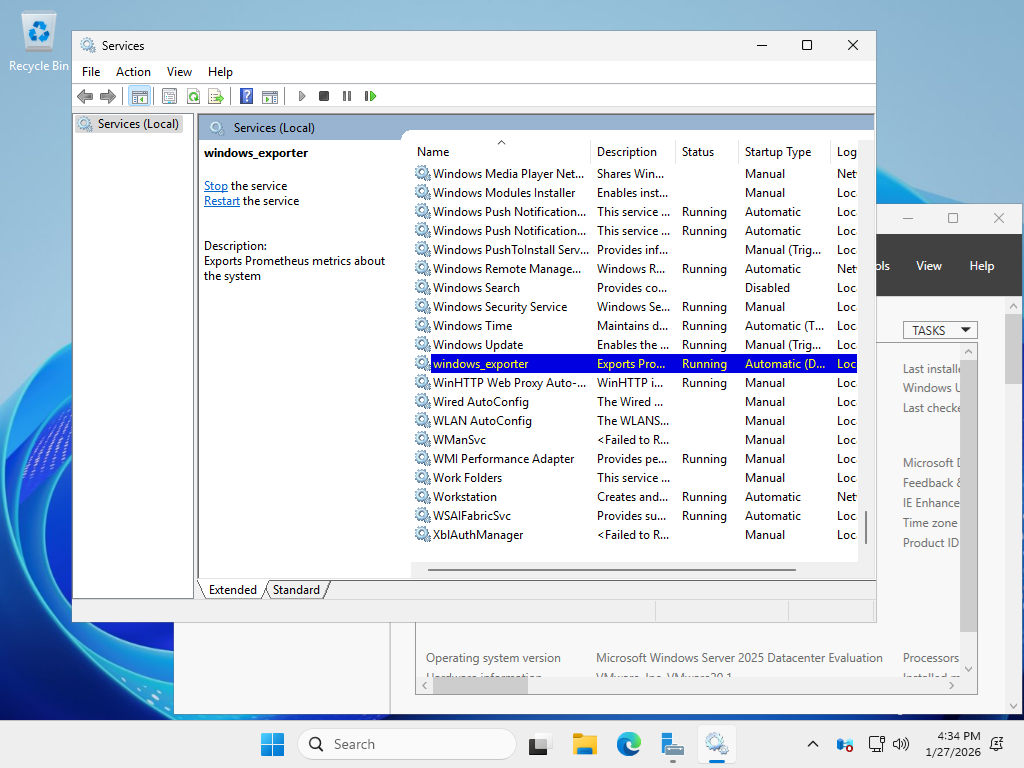
Task: Click the horizontal scrollbar in services list
Action: [611, 570]
